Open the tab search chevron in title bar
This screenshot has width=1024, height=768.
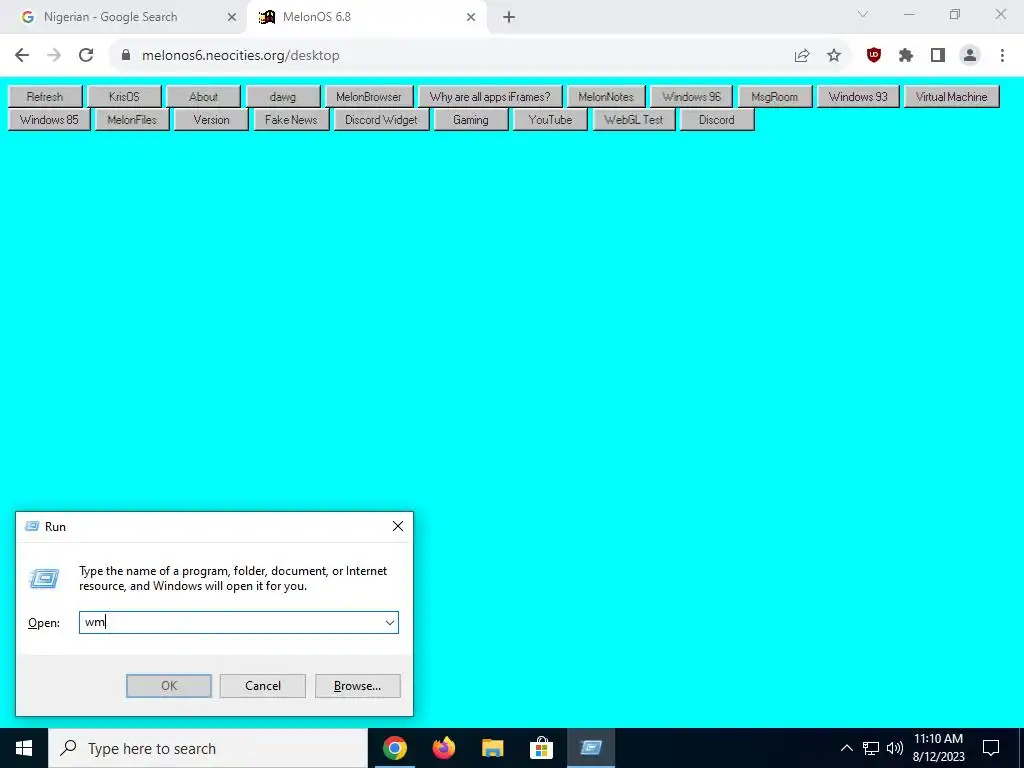click(x=863, y=14)
